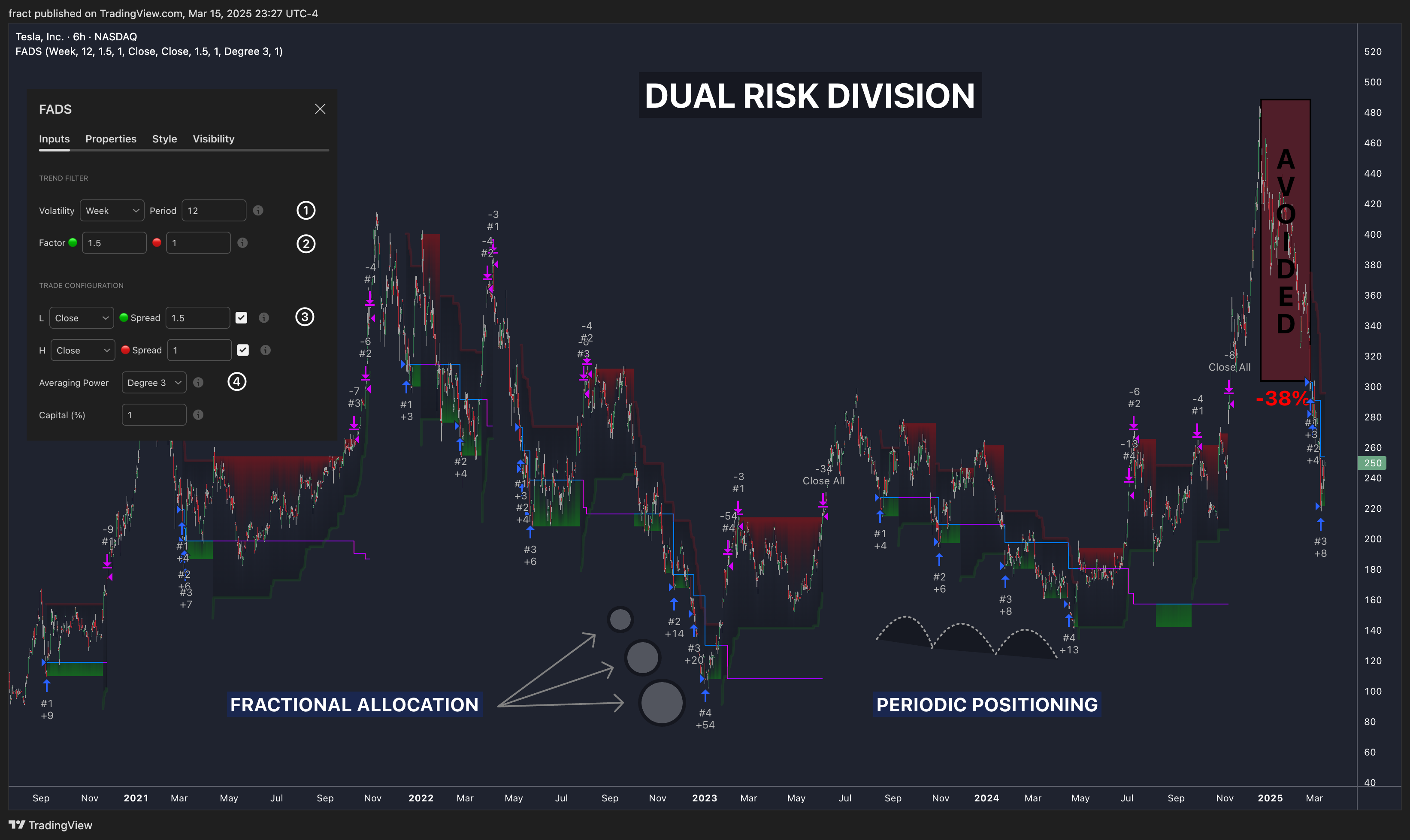
Task: Open the L source Close dropdown
Action: (82, 318)
